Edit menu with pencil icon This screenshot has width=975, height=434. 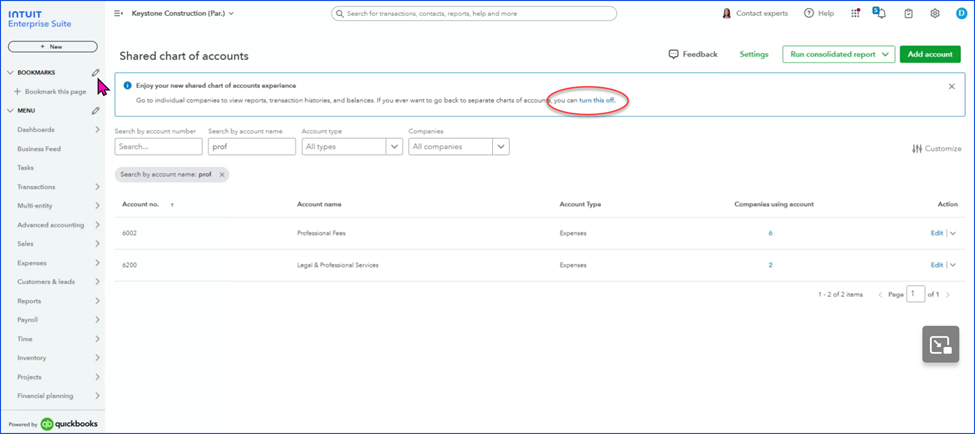95,111
